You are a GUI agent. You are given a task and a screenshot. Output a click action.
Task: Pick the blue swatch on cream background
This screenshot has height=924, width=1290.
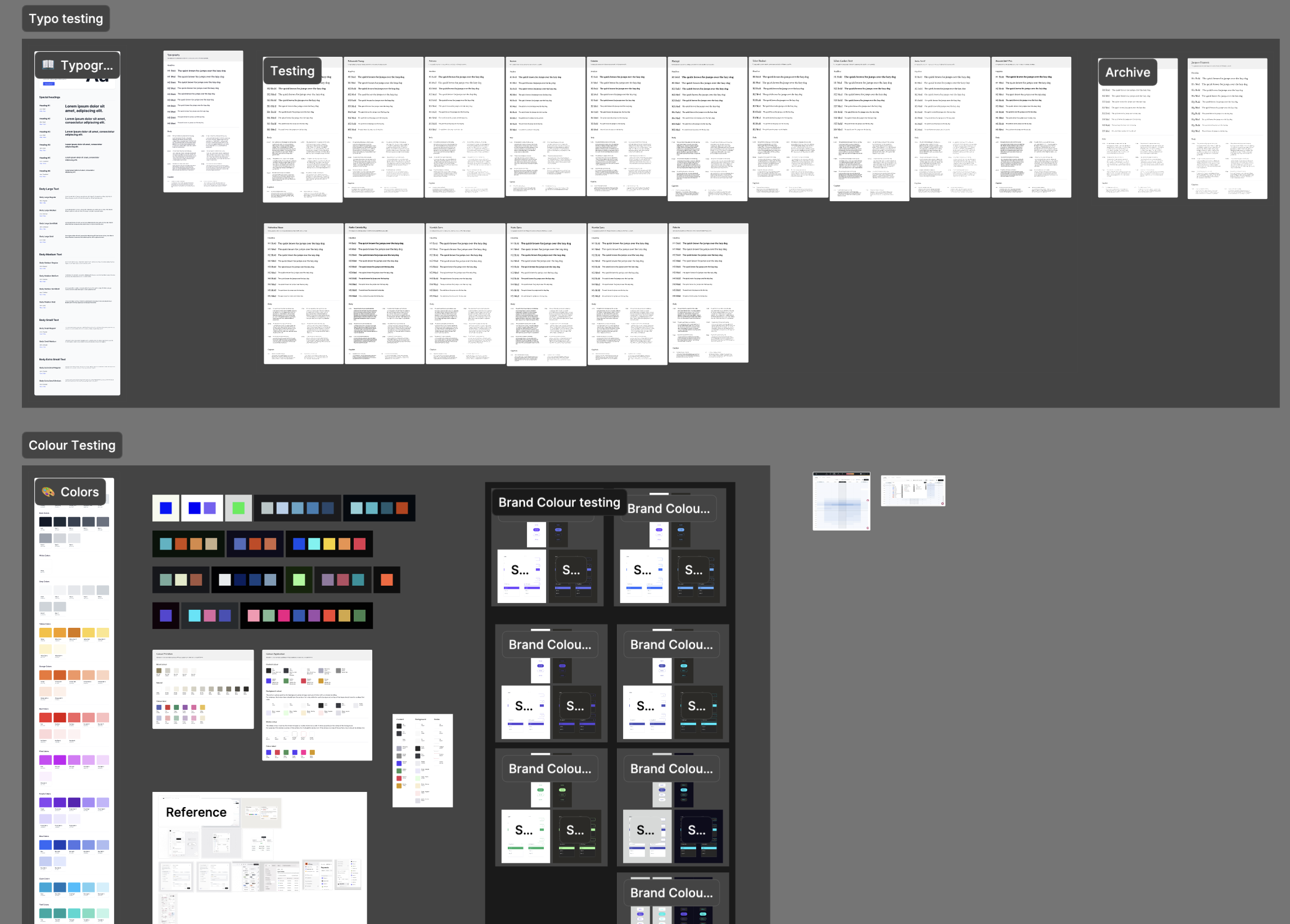pos(165,508)
